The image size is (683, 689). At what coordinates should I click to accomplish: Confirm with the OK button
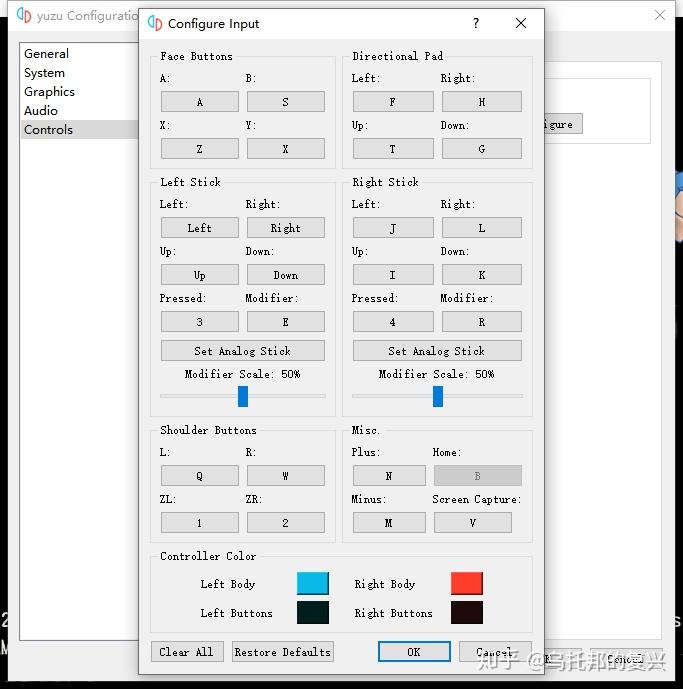tap(414, 651)
